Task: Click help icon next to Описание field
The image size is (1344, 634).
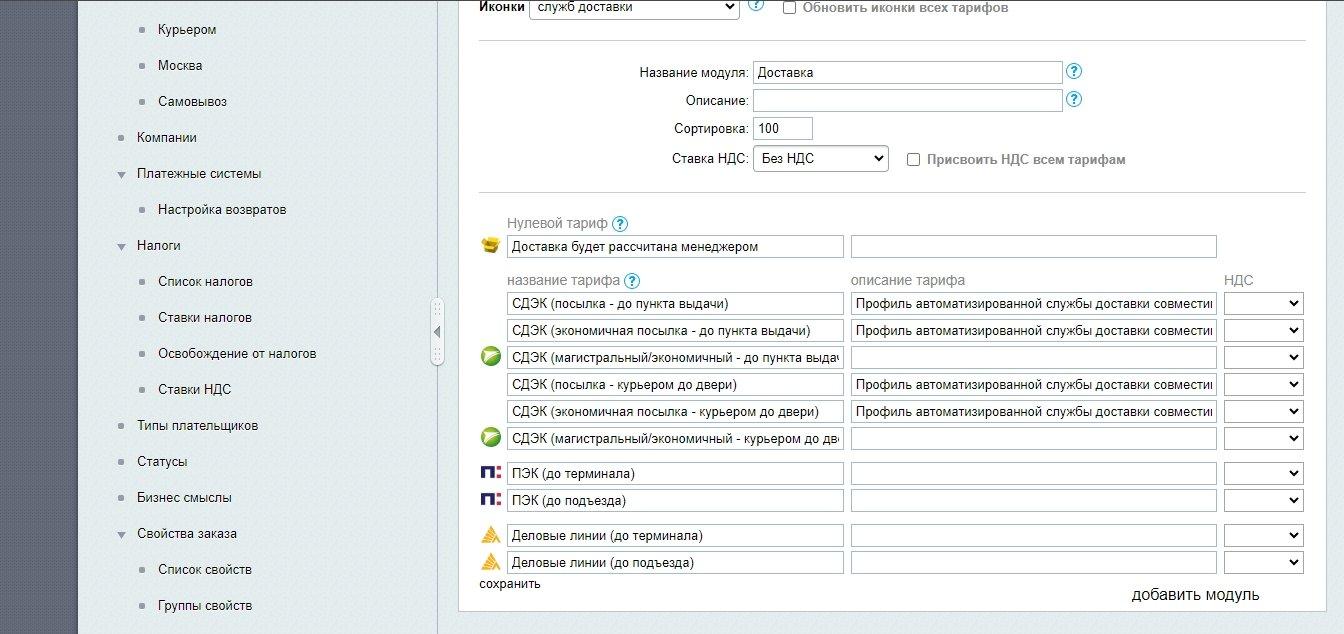Action: point(1074,100)
